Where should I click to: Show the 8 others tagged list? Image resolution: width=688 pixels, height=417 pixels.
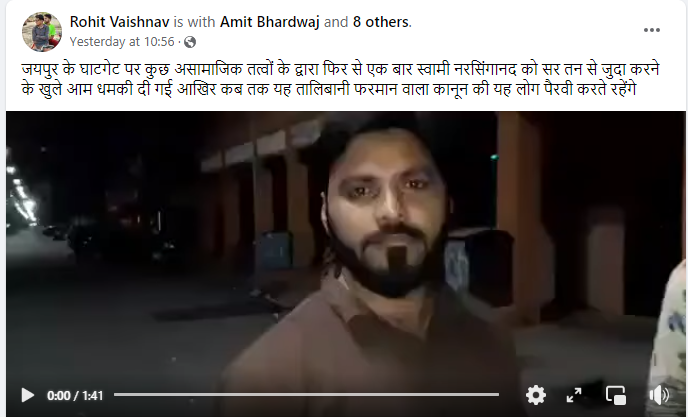380,22
